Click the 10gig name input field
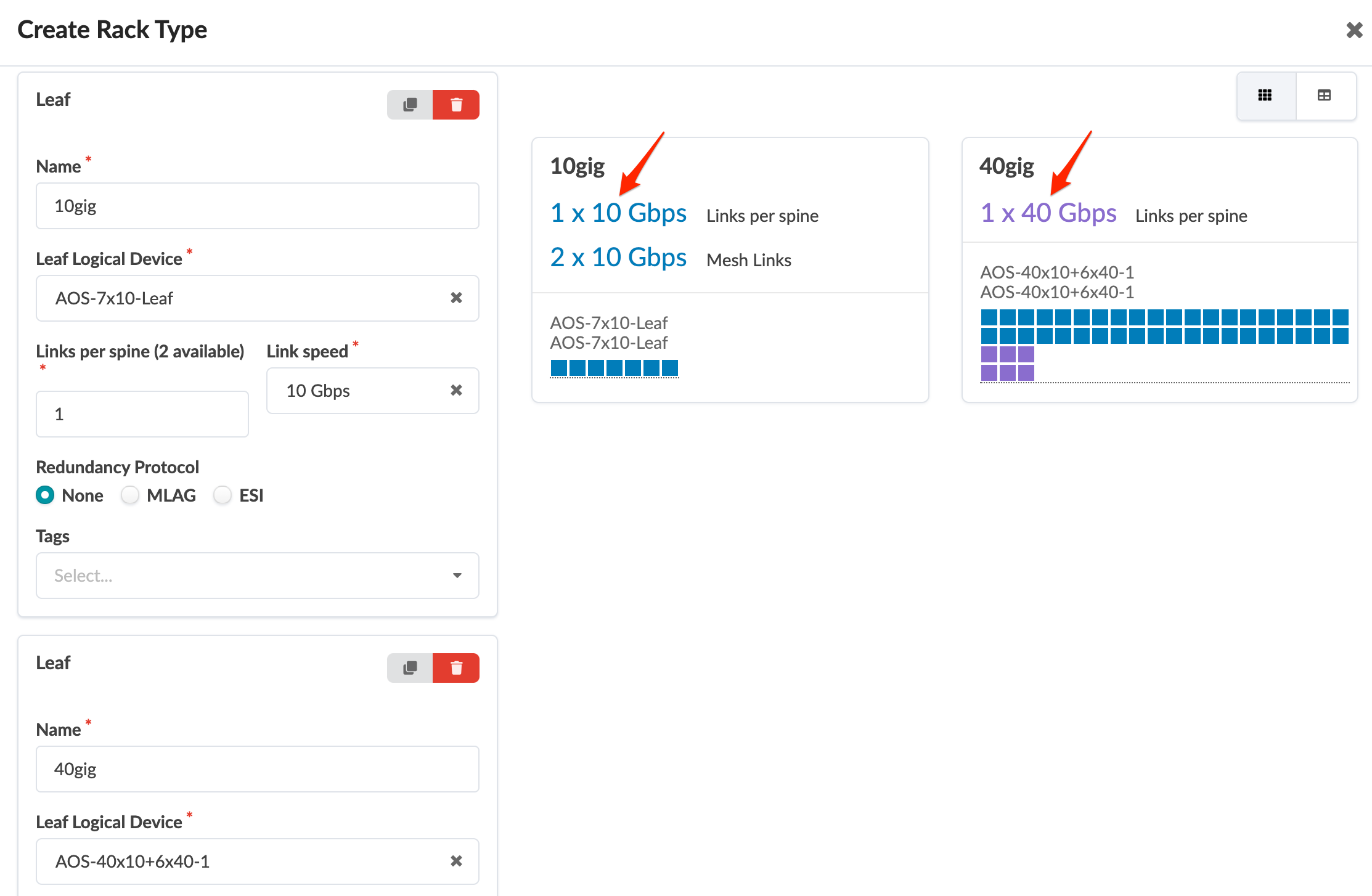Screen dimensions: 1372x896 click(x=258, y=206)
